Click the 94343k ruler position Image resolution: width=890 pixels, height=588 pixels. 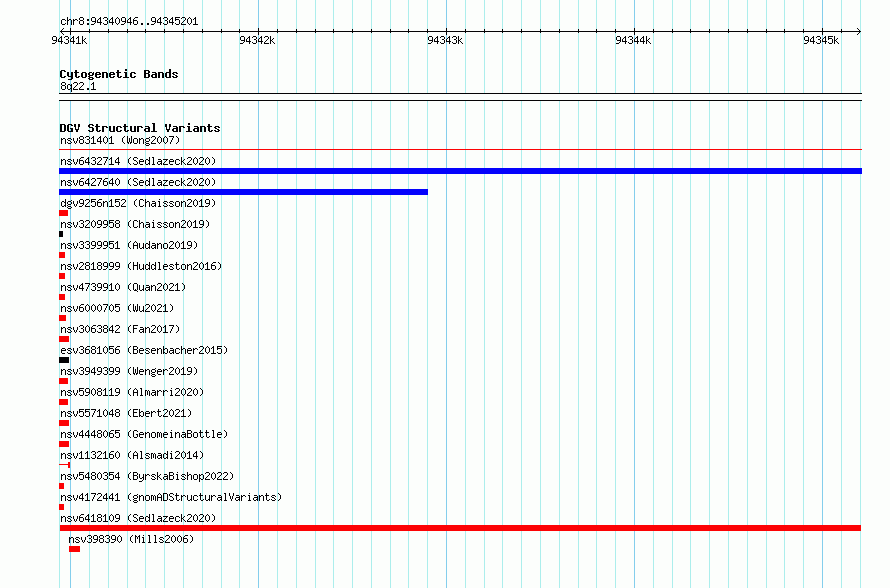pos(445,40)
